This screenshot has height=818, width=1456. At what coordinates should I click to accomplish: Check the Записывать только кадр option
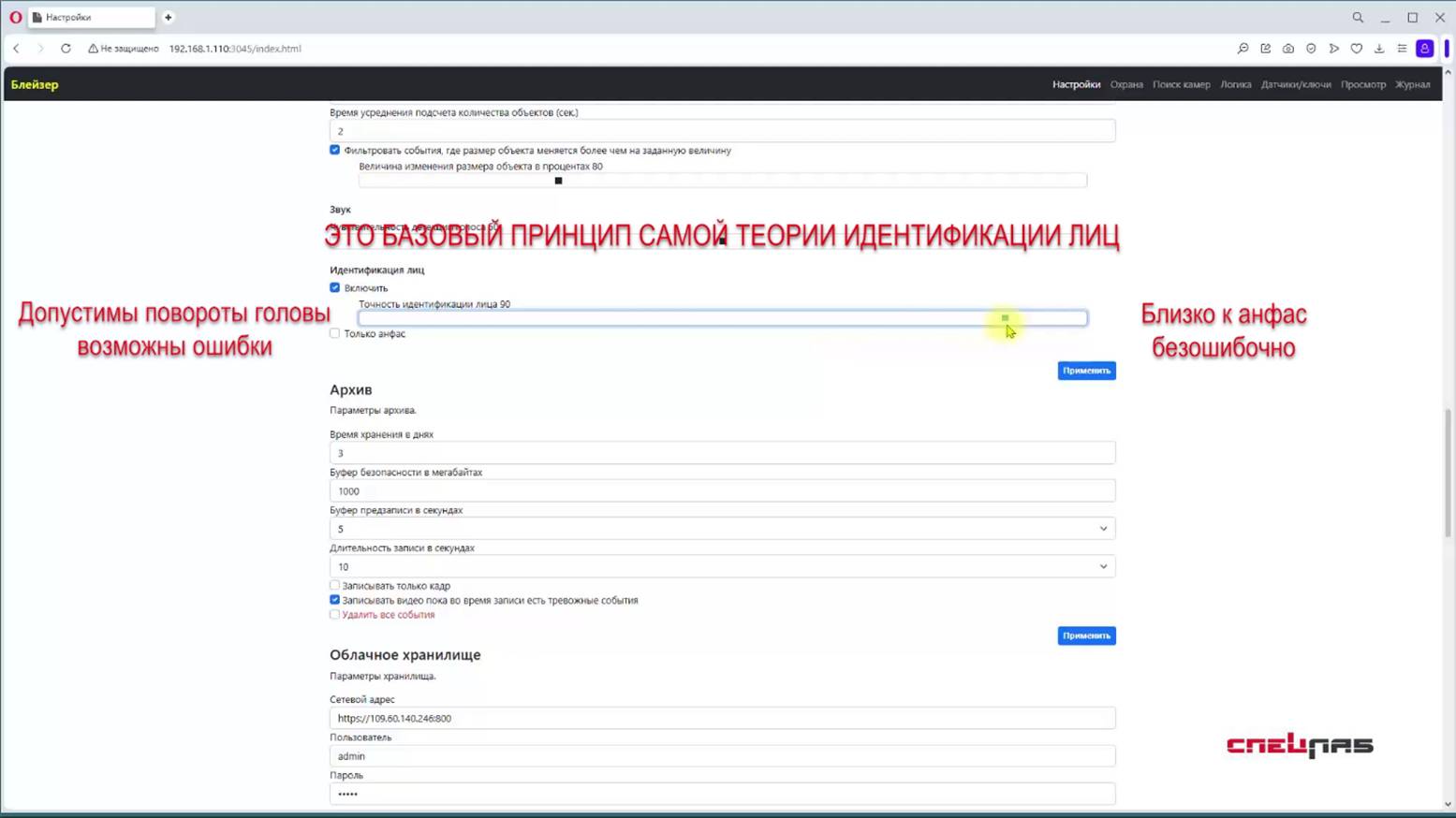[334, 585]
